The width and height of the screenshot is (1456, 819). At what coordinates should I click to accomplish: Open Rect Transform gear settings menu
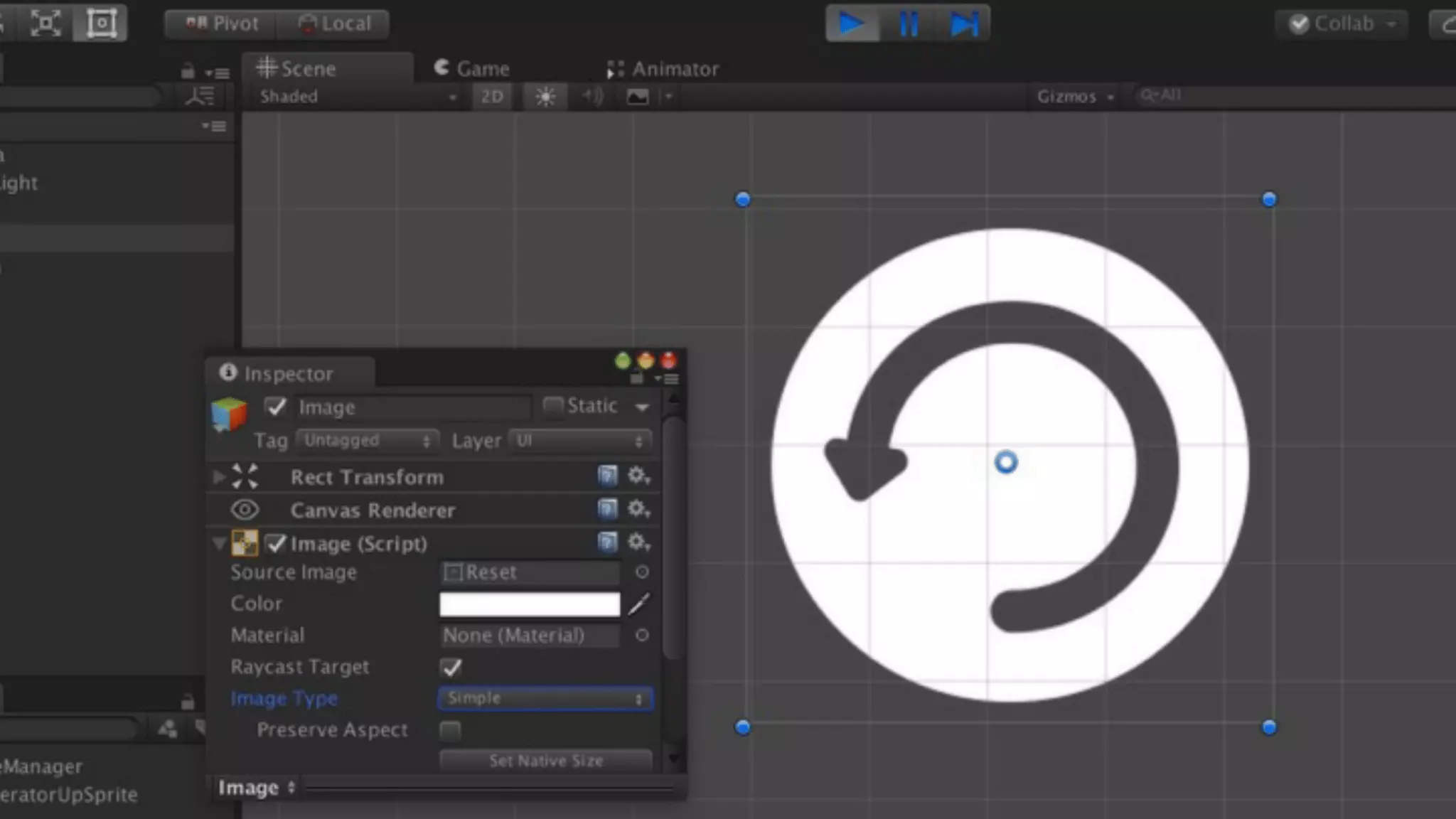(x=638, y=476)
